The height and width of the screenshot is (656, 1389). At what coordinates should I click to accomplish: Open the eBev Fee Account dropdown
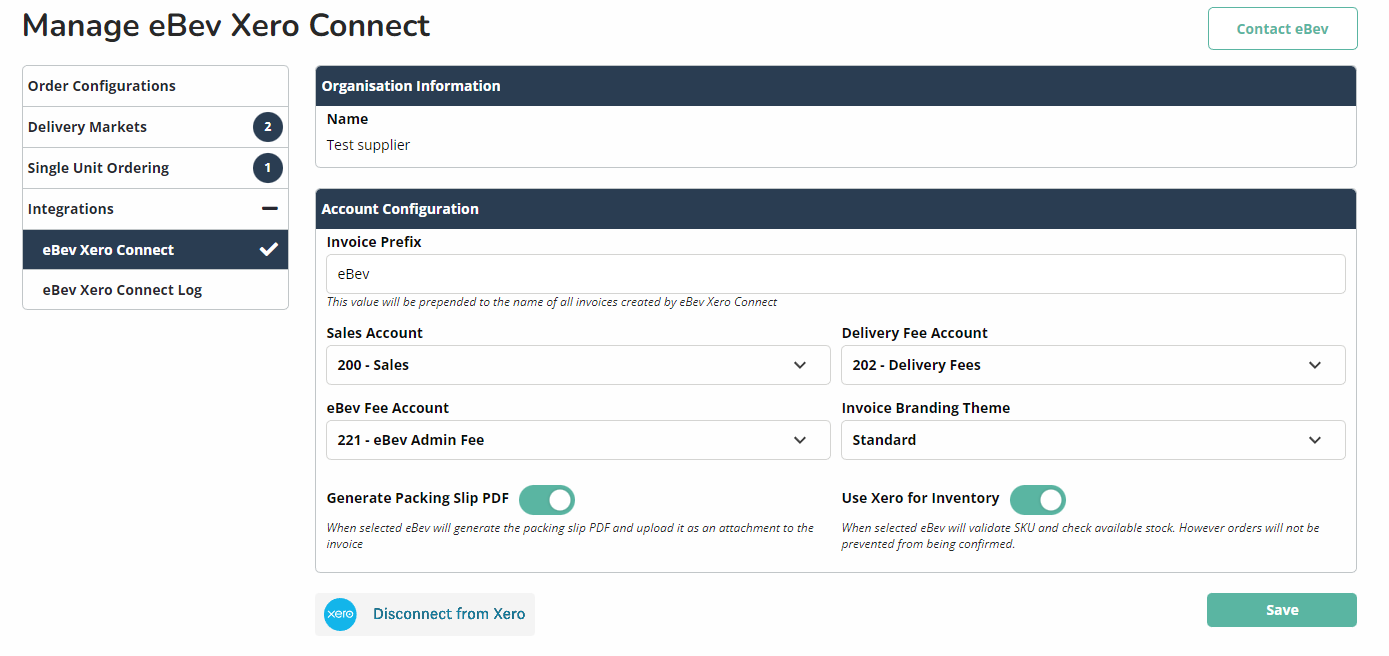tap(578, 440)
